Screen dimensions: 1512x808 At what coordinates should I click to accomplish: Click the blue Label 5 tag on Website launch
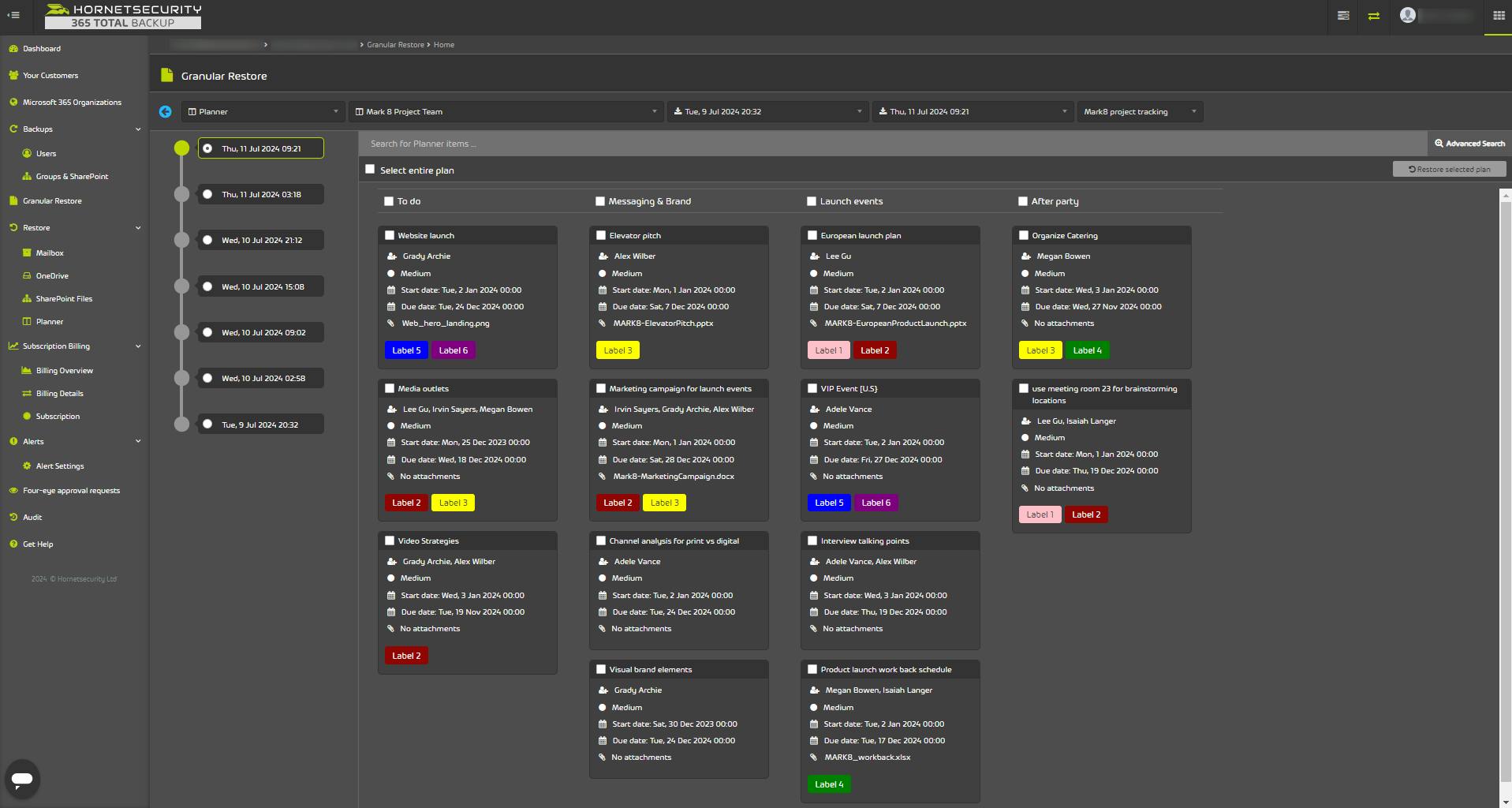[x=406, y=350]
